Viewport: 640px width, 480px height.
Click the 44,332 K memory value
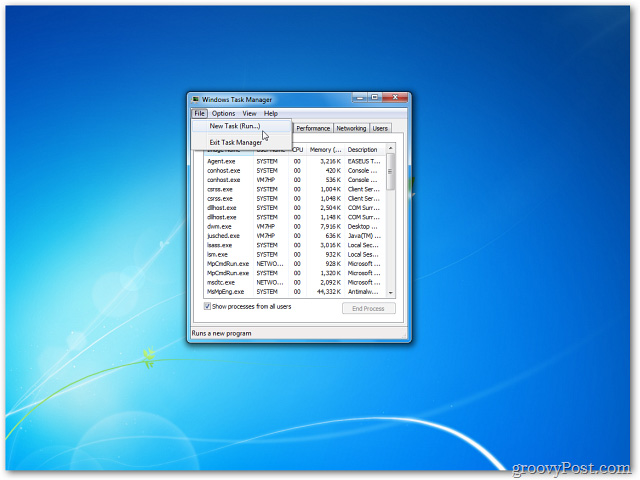point(329,292)
